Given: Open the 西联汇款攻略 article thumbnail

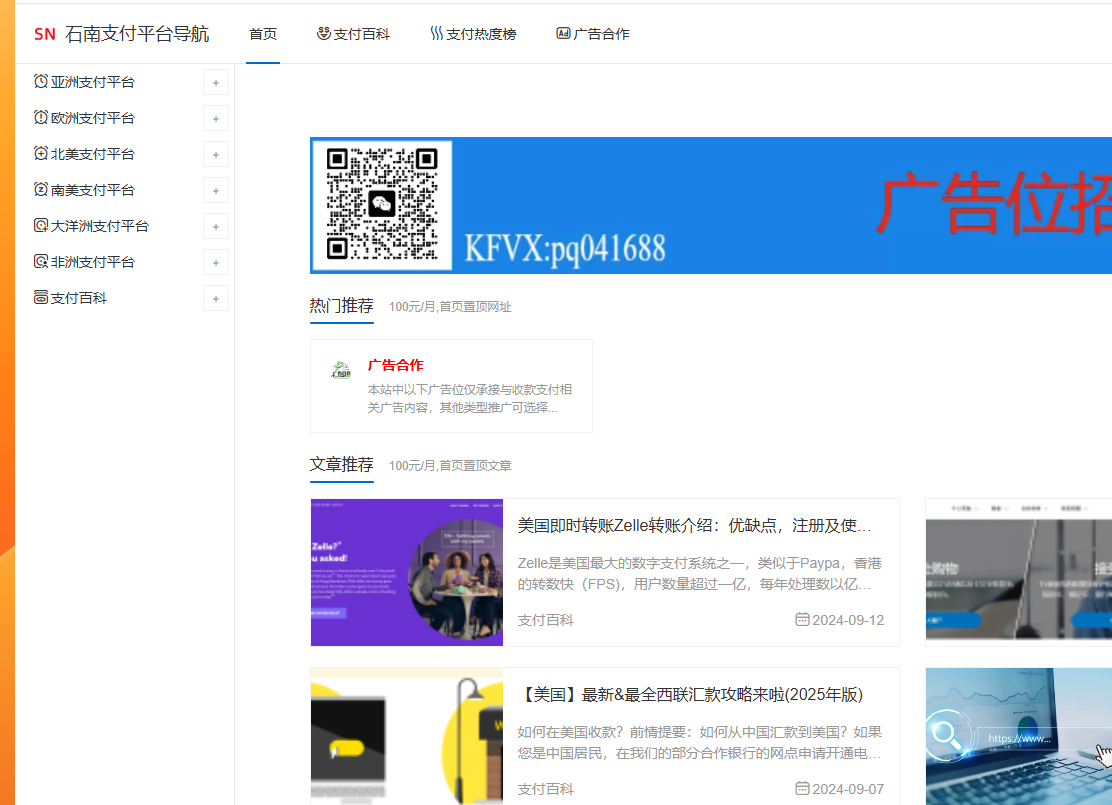Looking at the screenshot, I should pyautogui.click(x=406, y=736).
